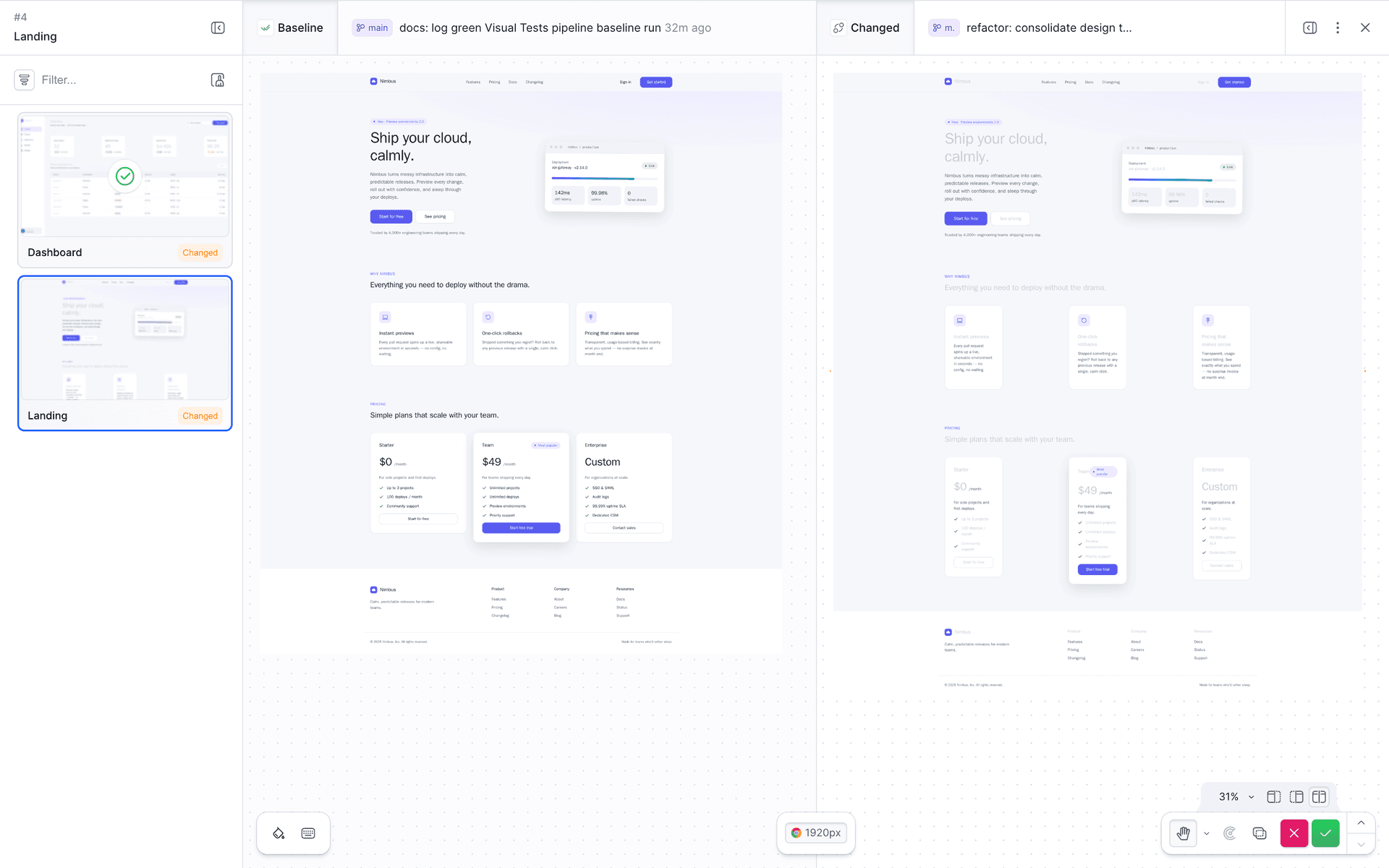1389x868 pixels.
Task: Click the baseline Landing page screenshot
Action: 521,363
